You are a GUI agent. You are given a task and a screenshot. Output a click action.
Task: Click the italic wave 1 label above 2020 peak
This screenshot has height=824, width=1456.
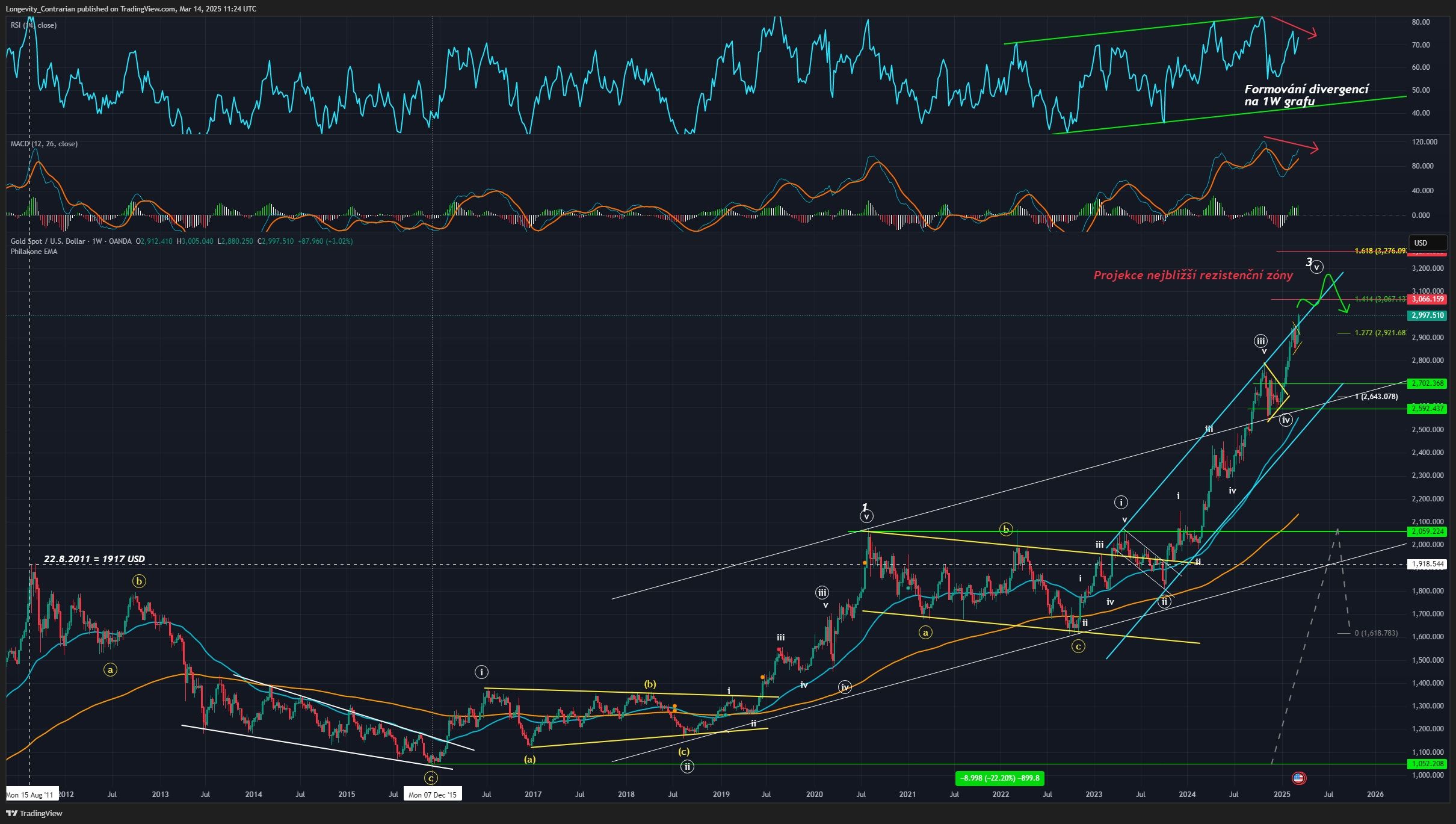865,507
